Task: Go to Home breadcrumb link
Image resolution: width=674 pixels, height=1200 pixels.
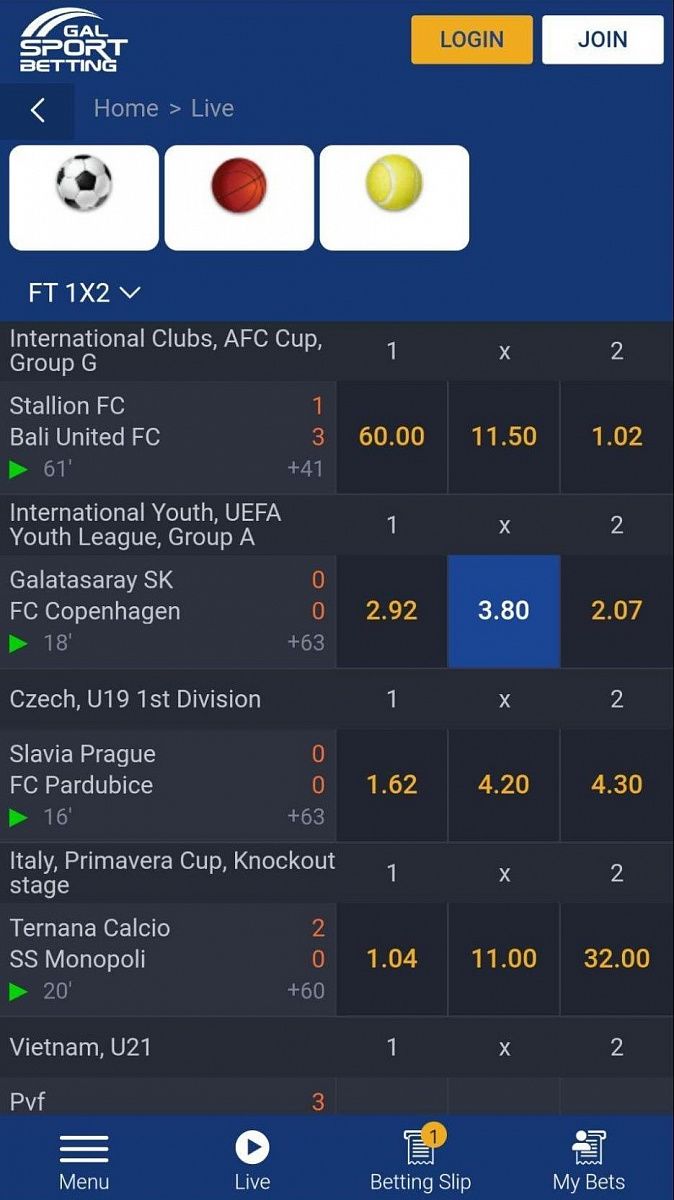Action: coord(126,108)
